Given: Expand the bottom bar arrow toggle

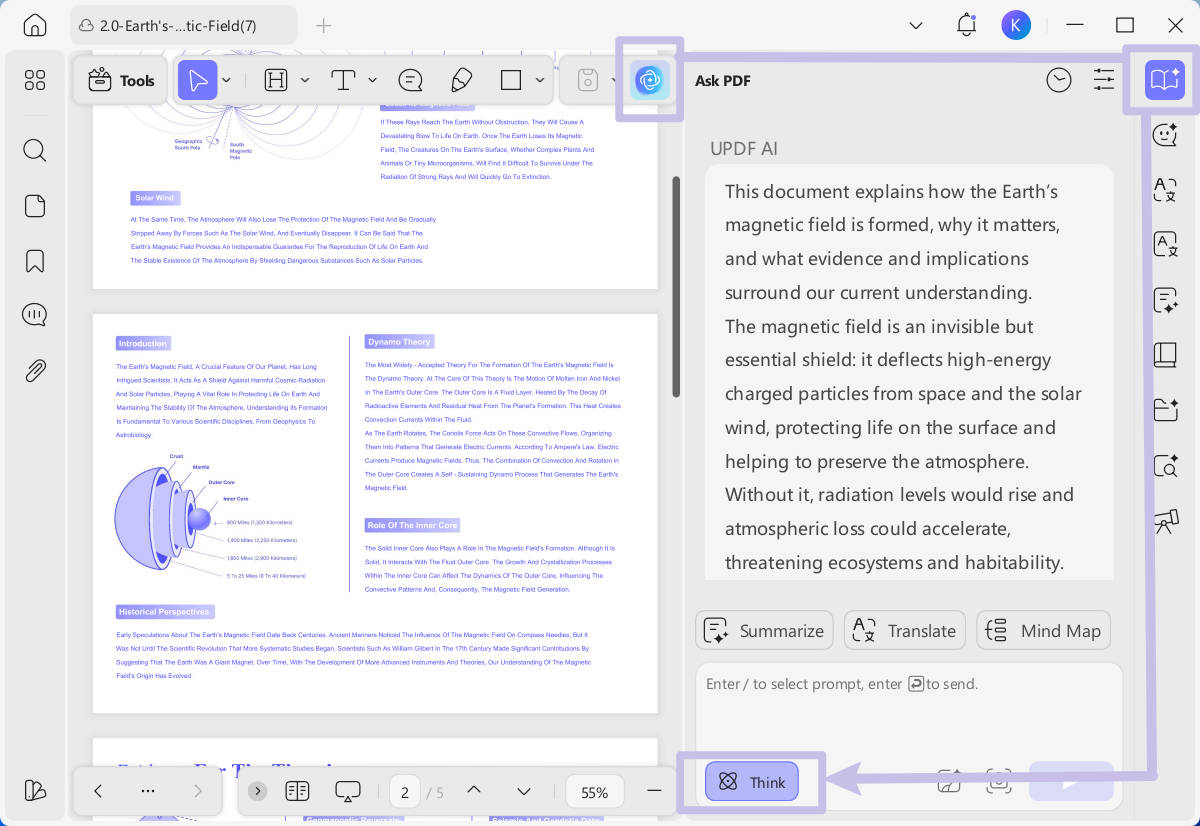Looking at the screenshot, I should click(258, 791).
